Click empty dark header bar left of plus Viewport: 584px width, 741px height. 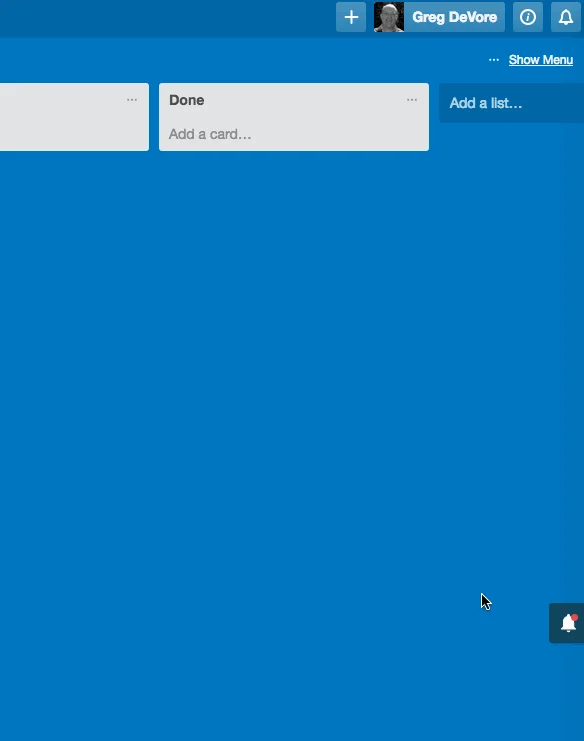[x=165, y=17]
